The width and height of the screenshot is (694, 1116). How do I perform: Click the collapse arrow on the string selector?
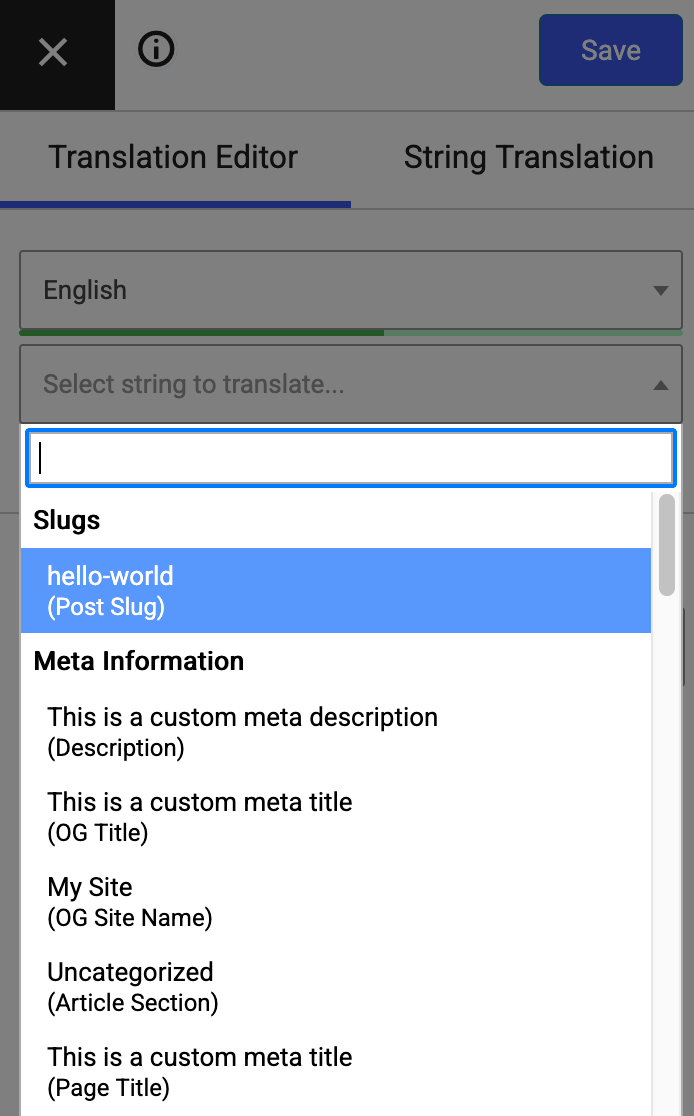660,383
